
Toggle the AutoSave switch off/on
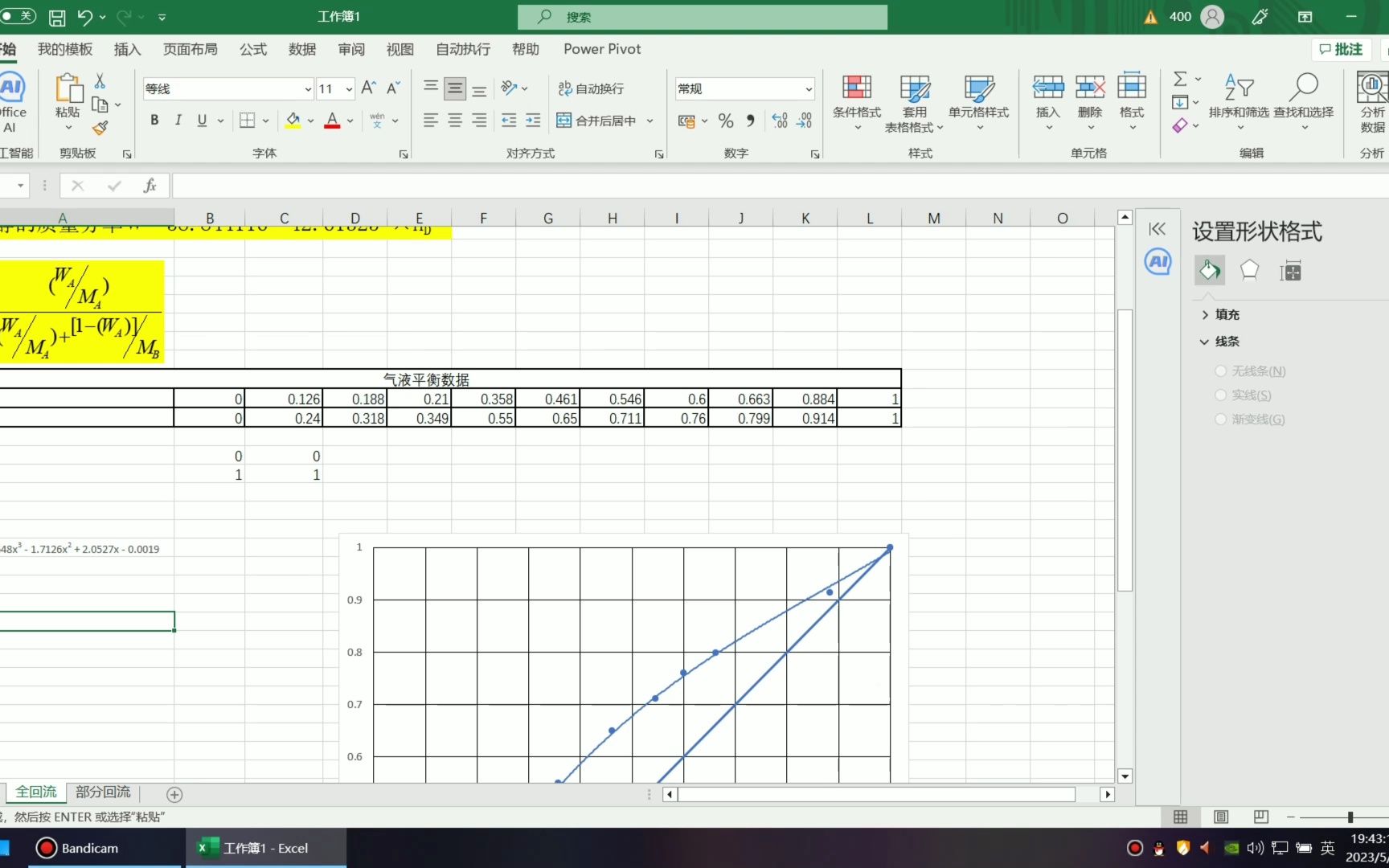pos(18,16)
